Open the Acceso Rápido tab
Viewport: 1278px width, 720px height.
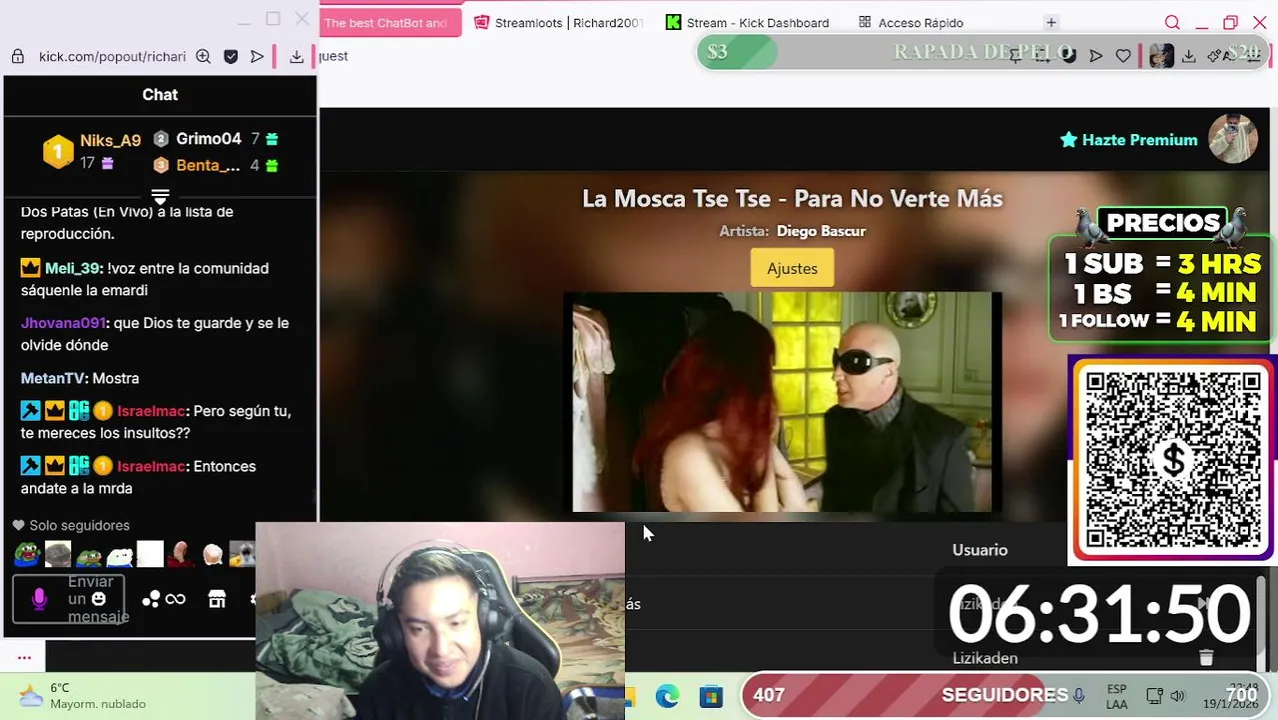pos(911,22)
